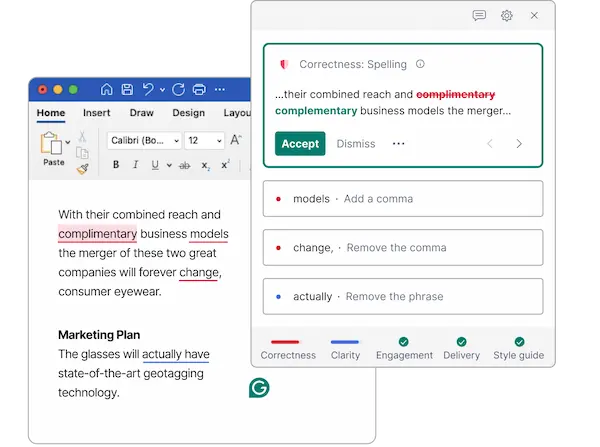Open Grammarly settings gear icon

point(507,15)
